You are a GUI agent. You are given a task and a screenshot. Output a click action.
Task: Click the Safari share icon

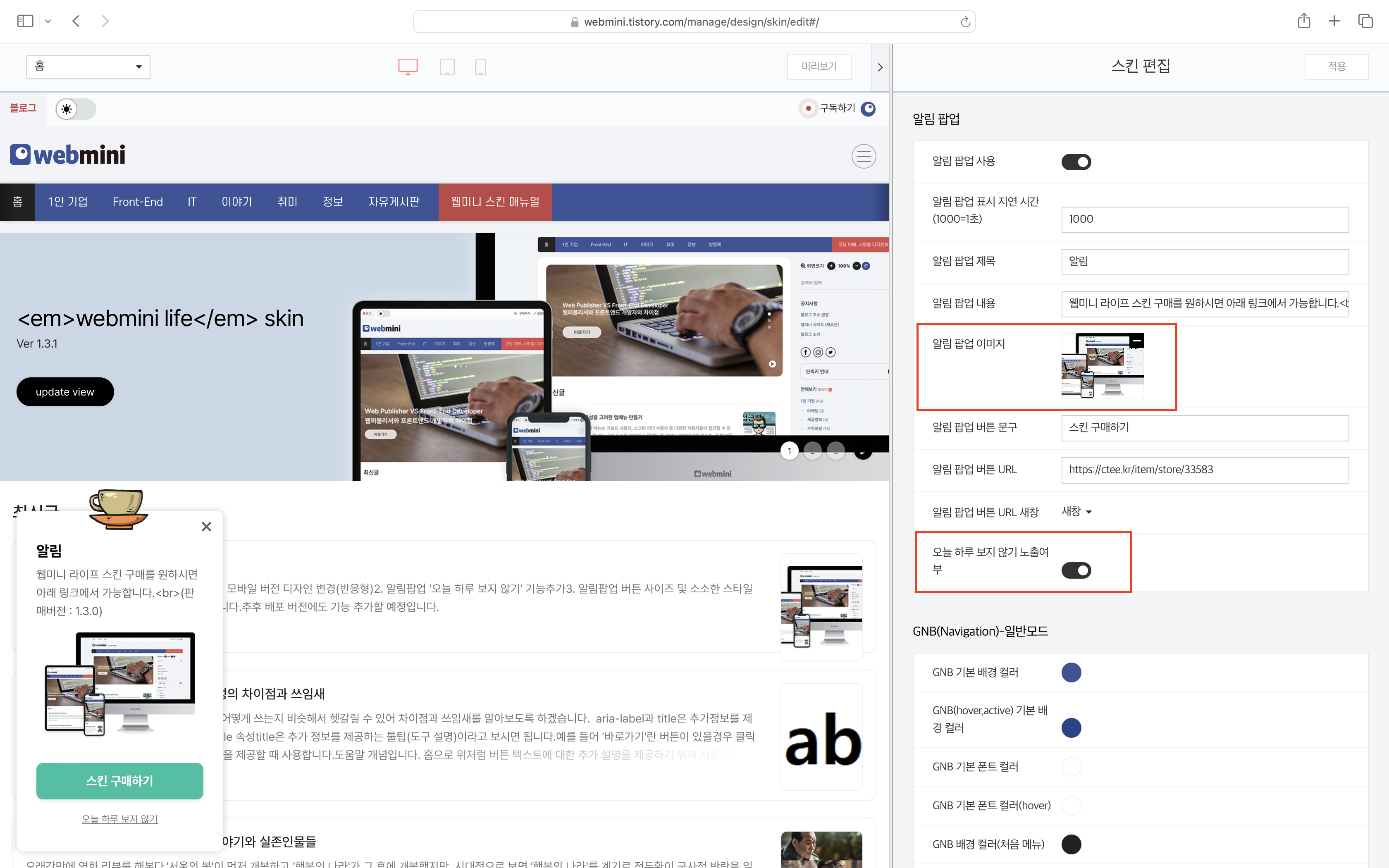point(1303,21)
